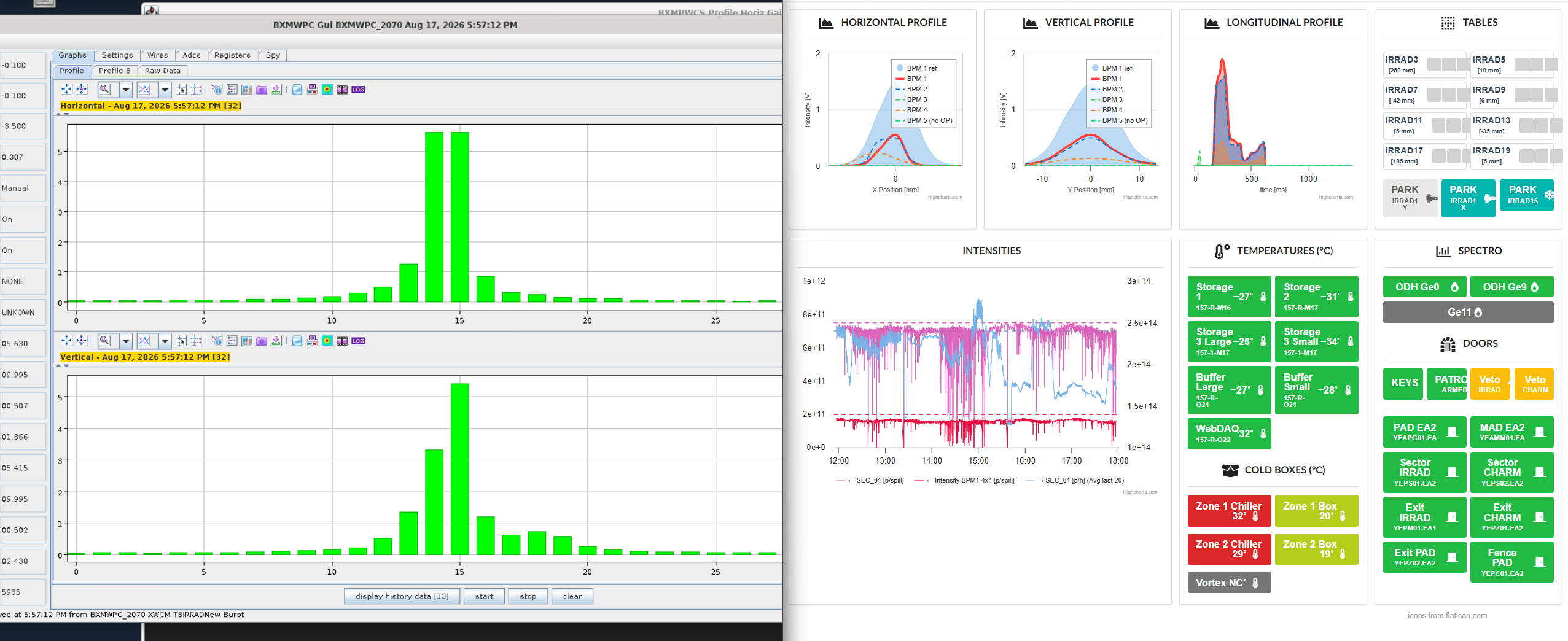Open the Raw Data sub-tab
1568x641 pixels.
click(x=163, y=71)
